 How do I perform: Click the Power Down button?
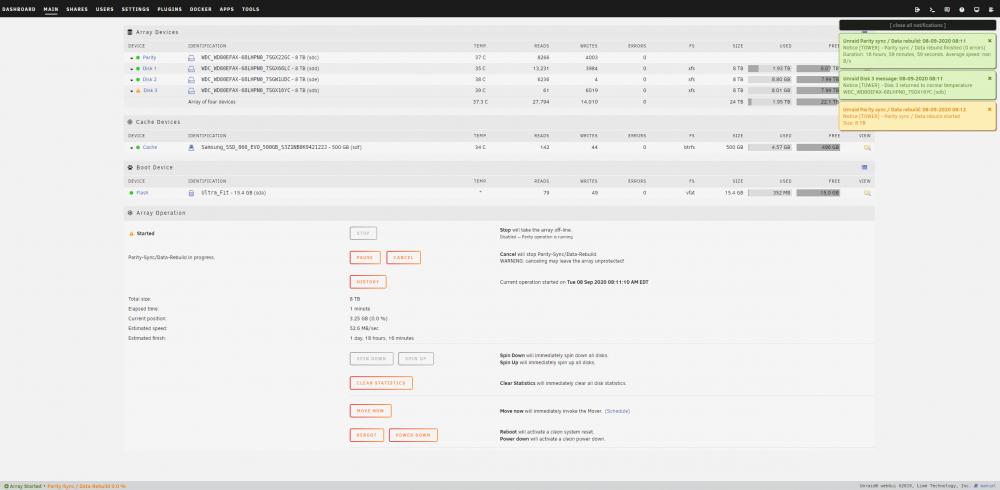(x=413, y=435)
